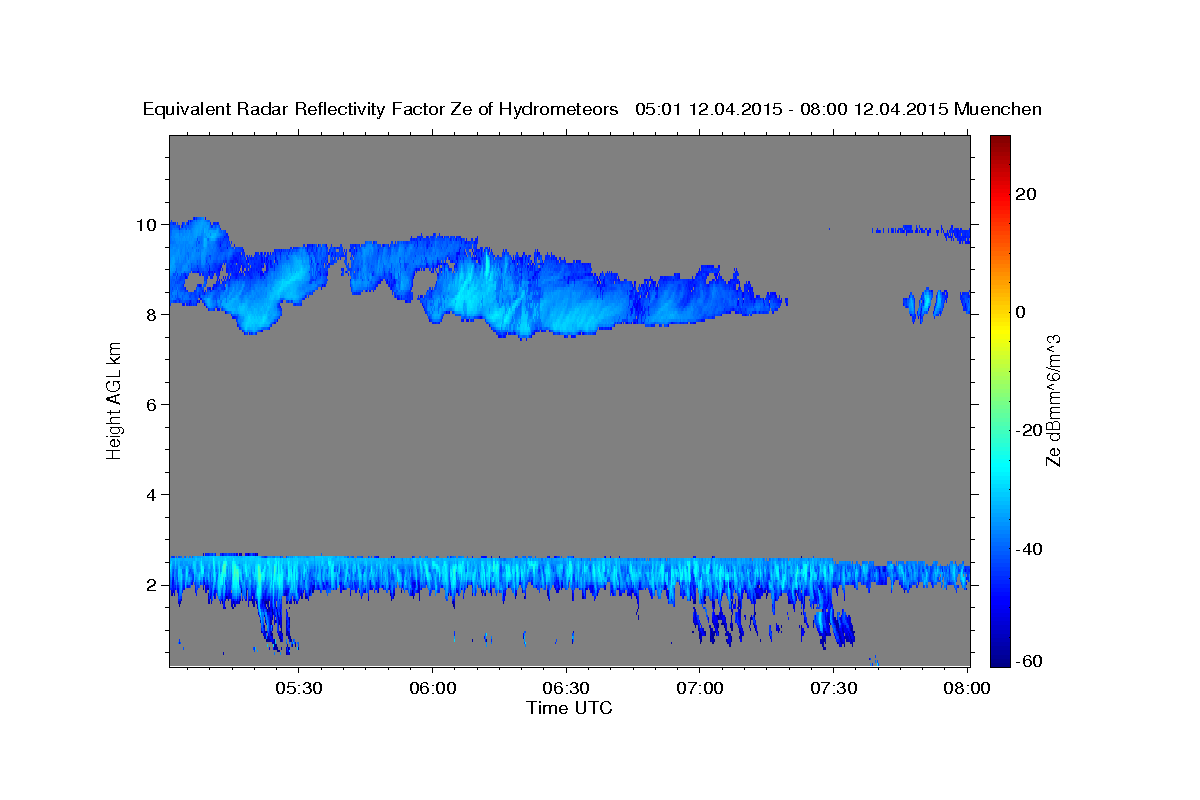Image resolution: width=1200 pixels, height=800 pixels.
Task: Click the '0' colorbar tick label
Action: pyautogui.click(x=1021, y=312)
